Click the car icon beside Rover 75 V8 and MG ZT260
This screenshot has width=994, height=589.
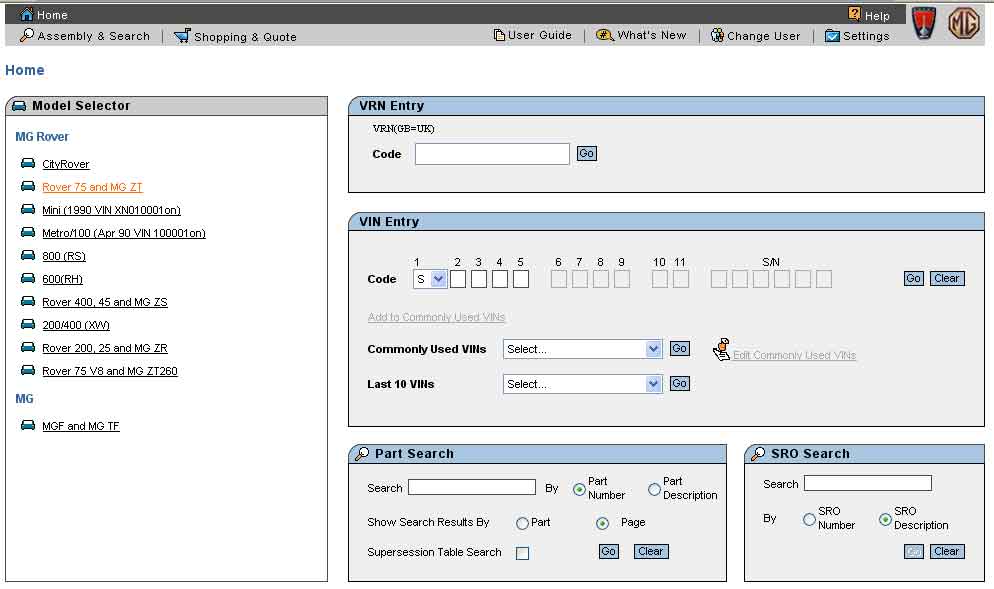pos(28,370)
